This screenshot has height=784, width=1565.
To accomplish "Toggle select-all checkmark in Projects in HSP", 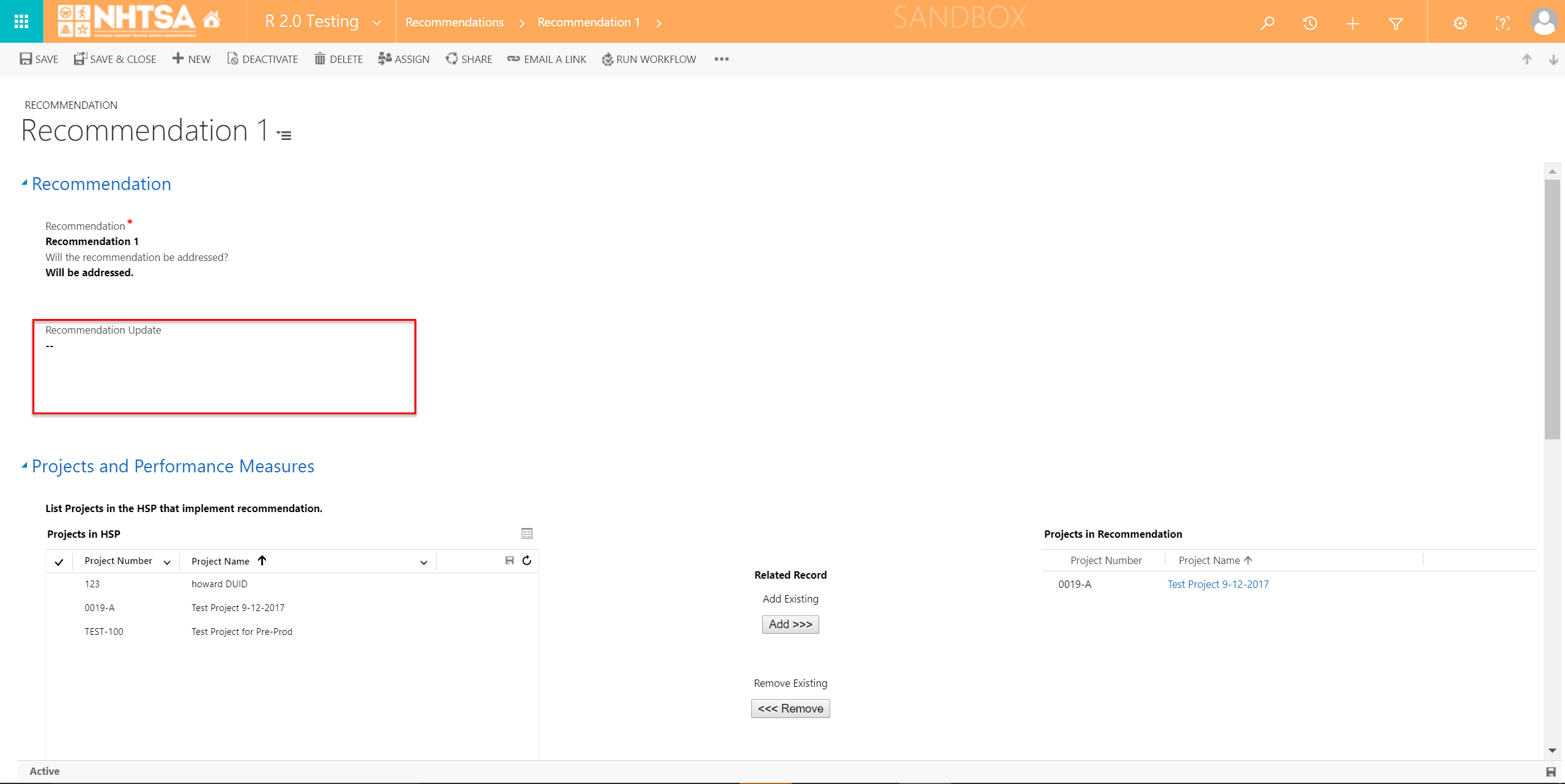I will coord(59,562).
